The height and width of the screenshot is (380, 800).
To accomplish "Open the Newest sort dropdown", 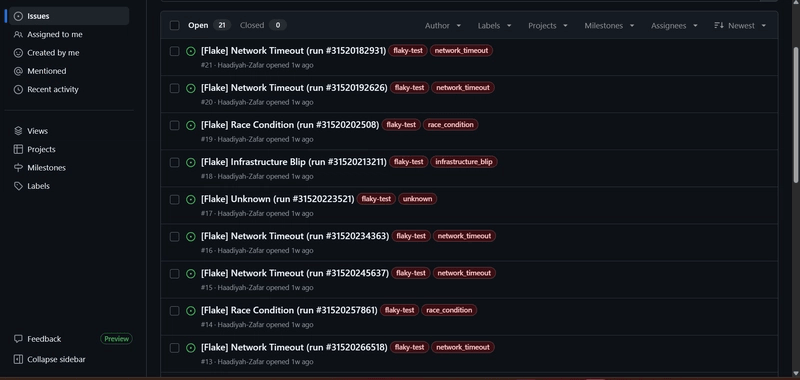I will [x=740, y=26].
